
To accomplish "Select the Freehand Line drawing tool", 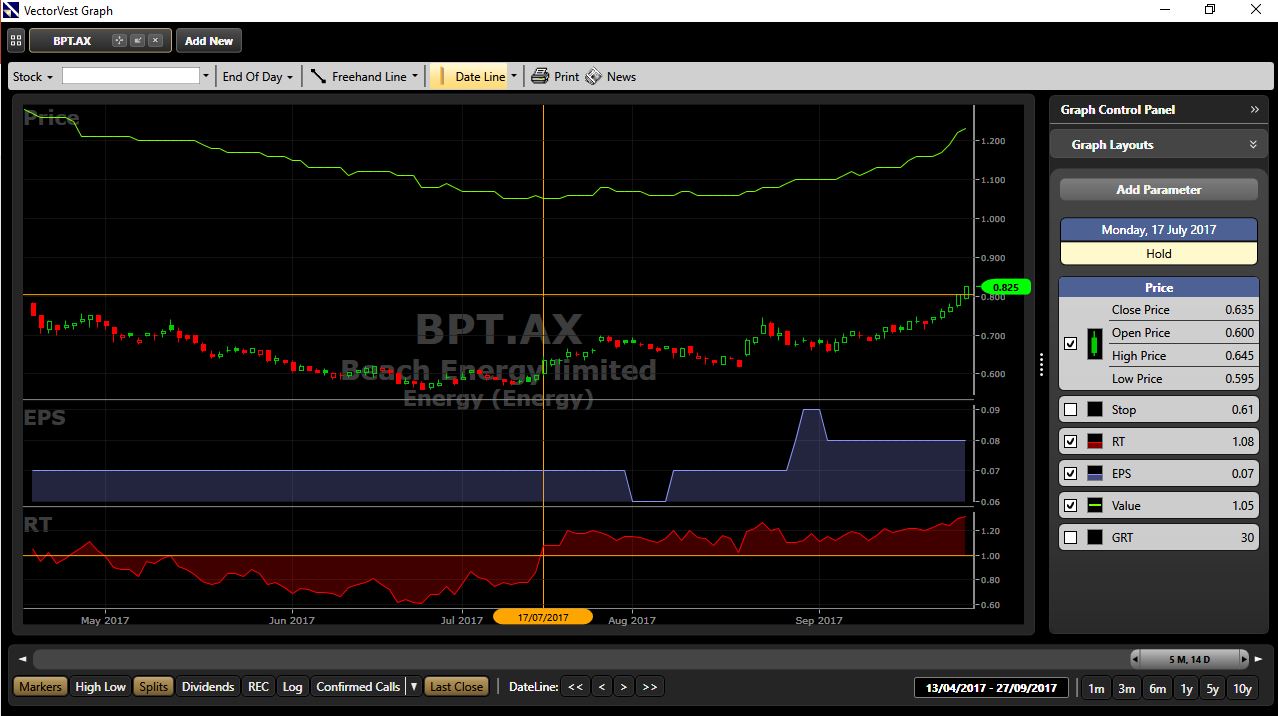I will click(x=359, y=76).
